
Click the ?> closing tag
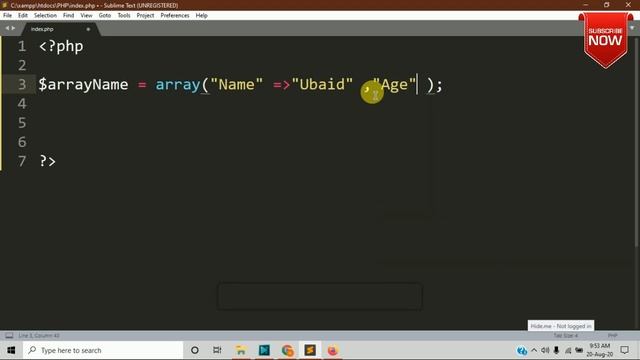47,161
